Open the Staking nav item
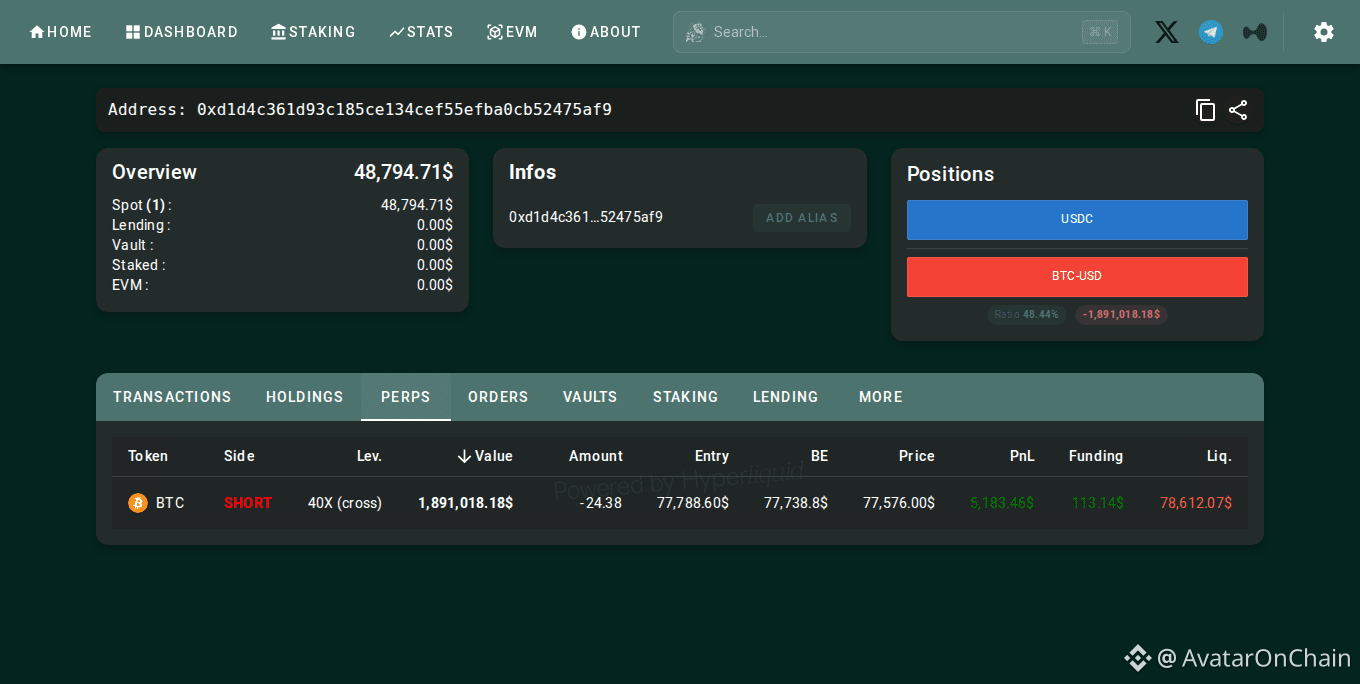This screenshot has height=684, width=1360. click(x=313, y=32)
